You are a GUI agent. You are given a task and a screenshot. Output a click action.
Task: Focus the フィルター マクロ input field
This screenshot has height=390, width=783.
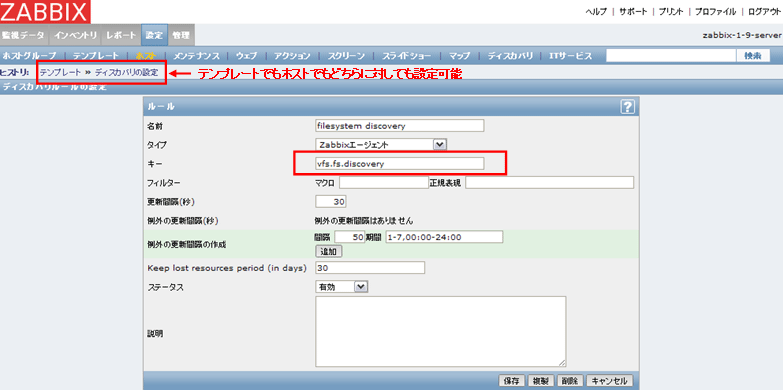coord(384,182)
